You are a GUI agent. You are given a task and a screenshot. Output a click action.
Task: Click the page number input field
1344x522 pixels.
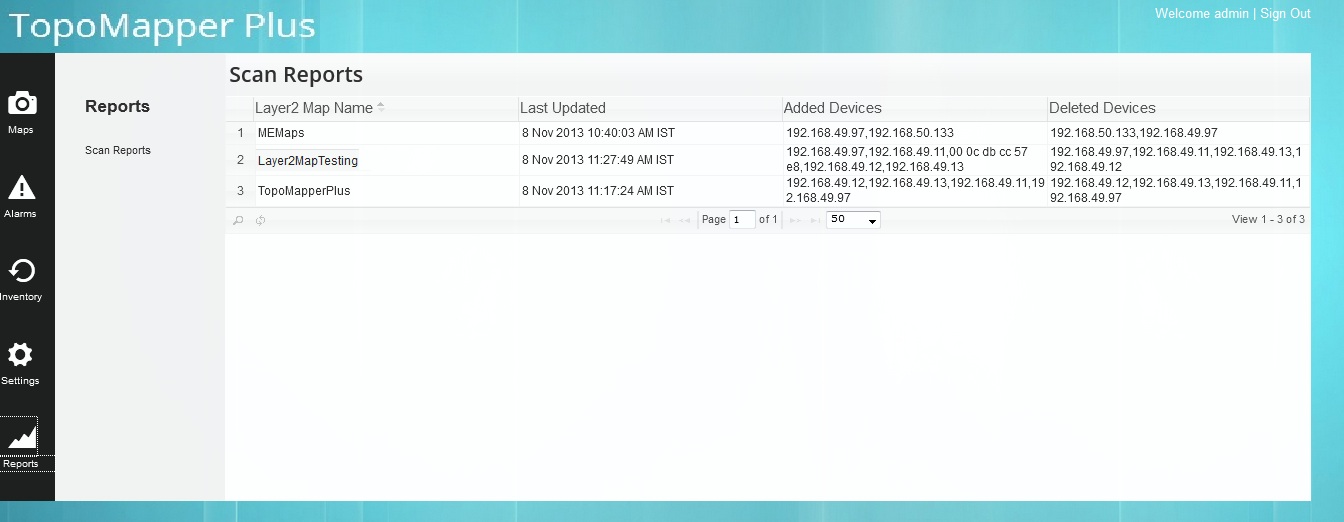click(742, 220)
